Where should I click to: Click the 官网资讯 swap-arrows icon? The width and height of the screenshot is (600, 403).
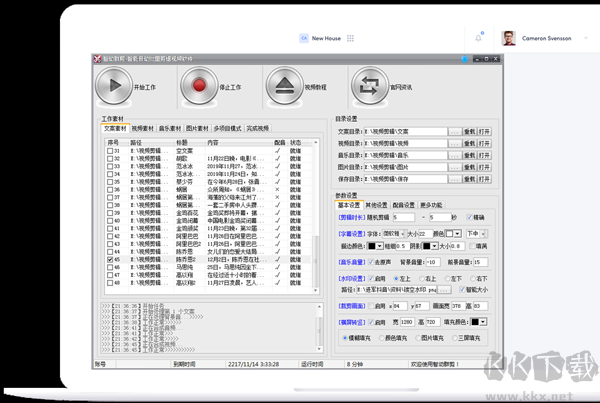click(370, 87)
